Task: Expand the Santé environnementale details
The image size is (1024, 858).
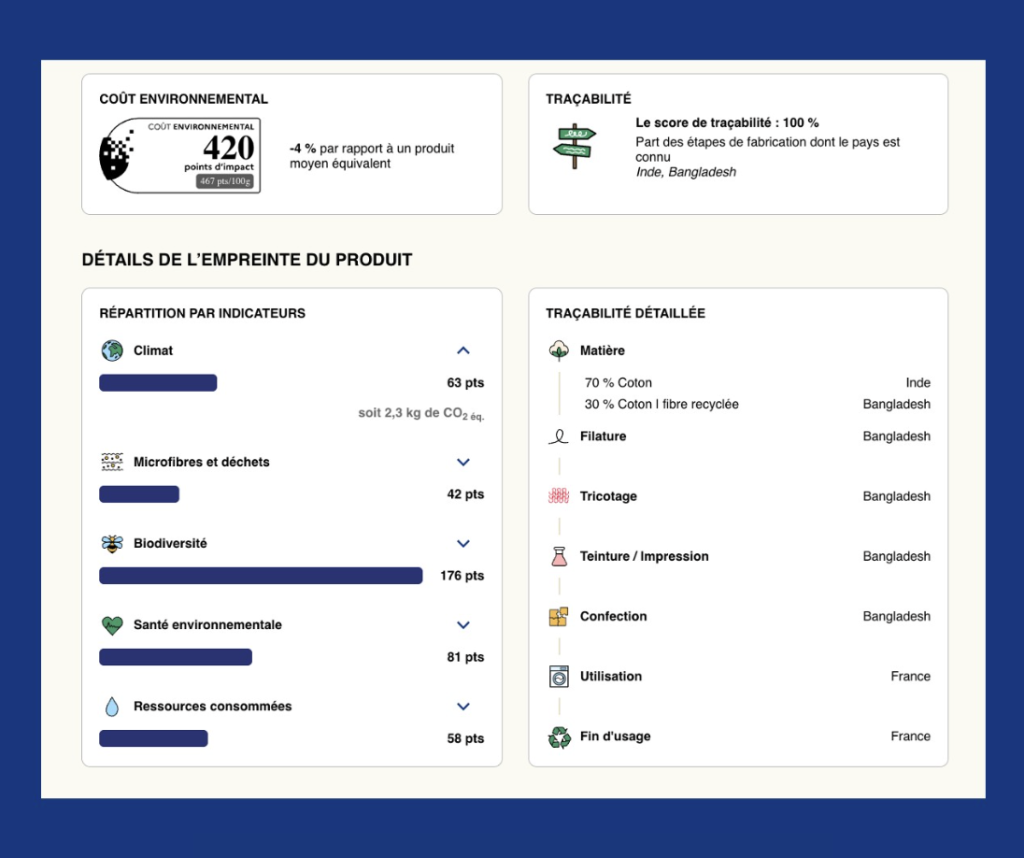Action: click(463, 625)
